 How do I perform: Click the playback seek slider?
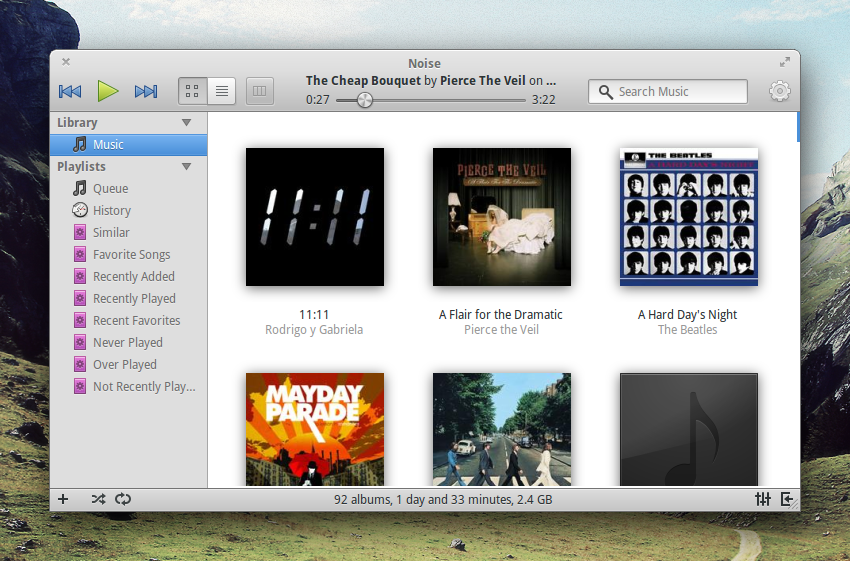[x=430, y=100]
